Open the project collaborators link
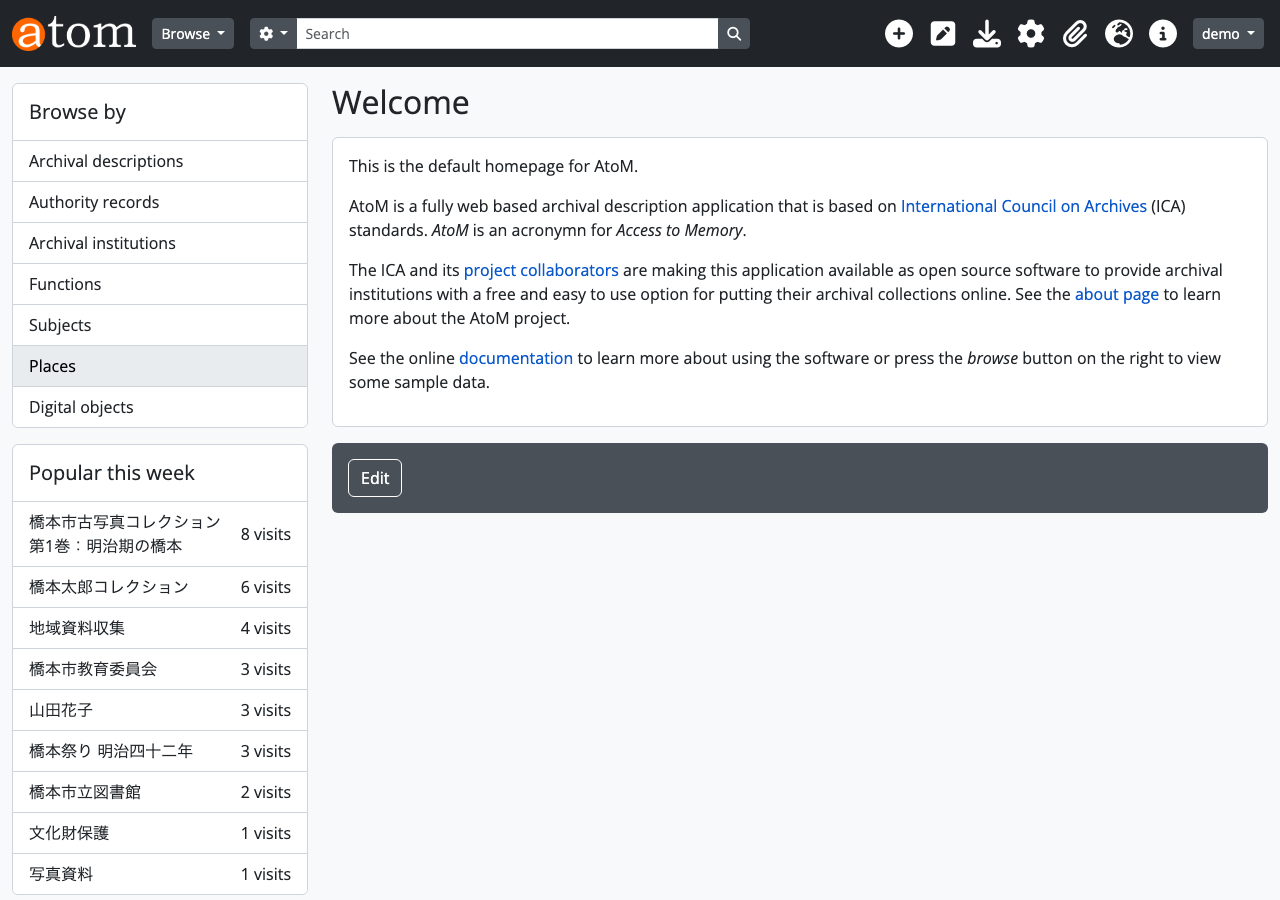 pos(541,270)
